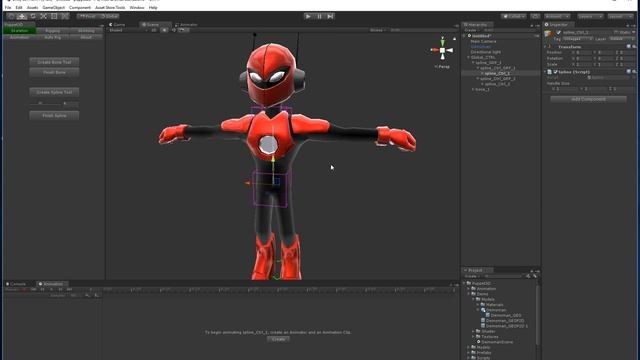Click the Play button
The width and height of the screenshot is (640, 360).
(308, 16)
